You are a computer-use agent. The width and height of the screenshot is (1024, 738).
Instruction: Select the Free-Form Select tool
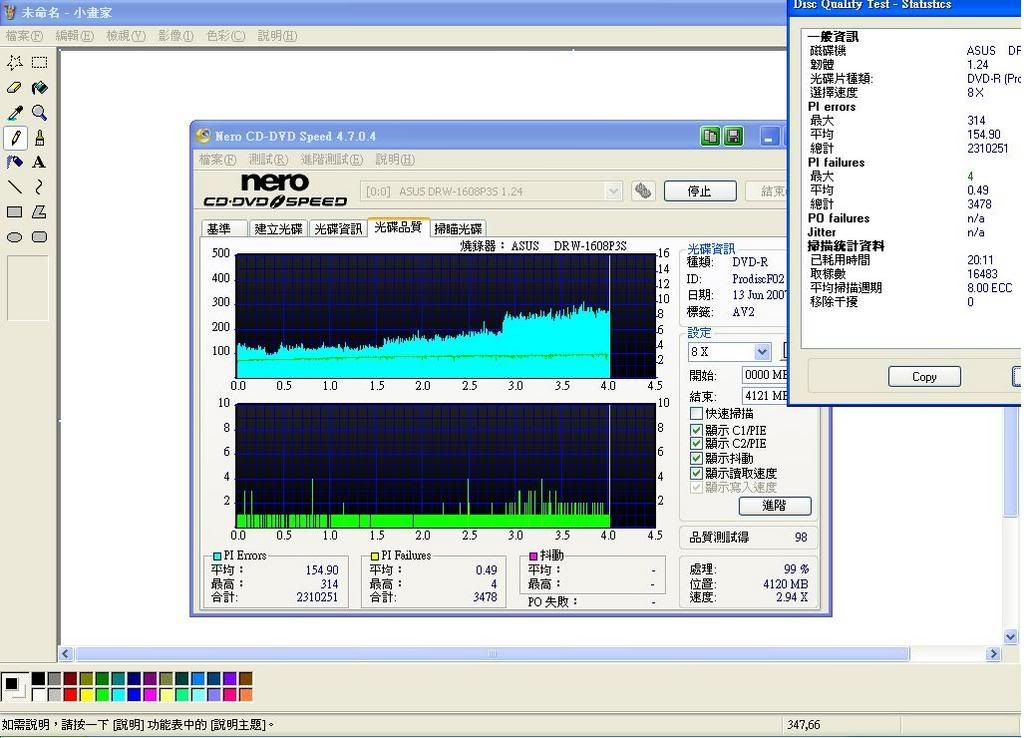[15, 62]
